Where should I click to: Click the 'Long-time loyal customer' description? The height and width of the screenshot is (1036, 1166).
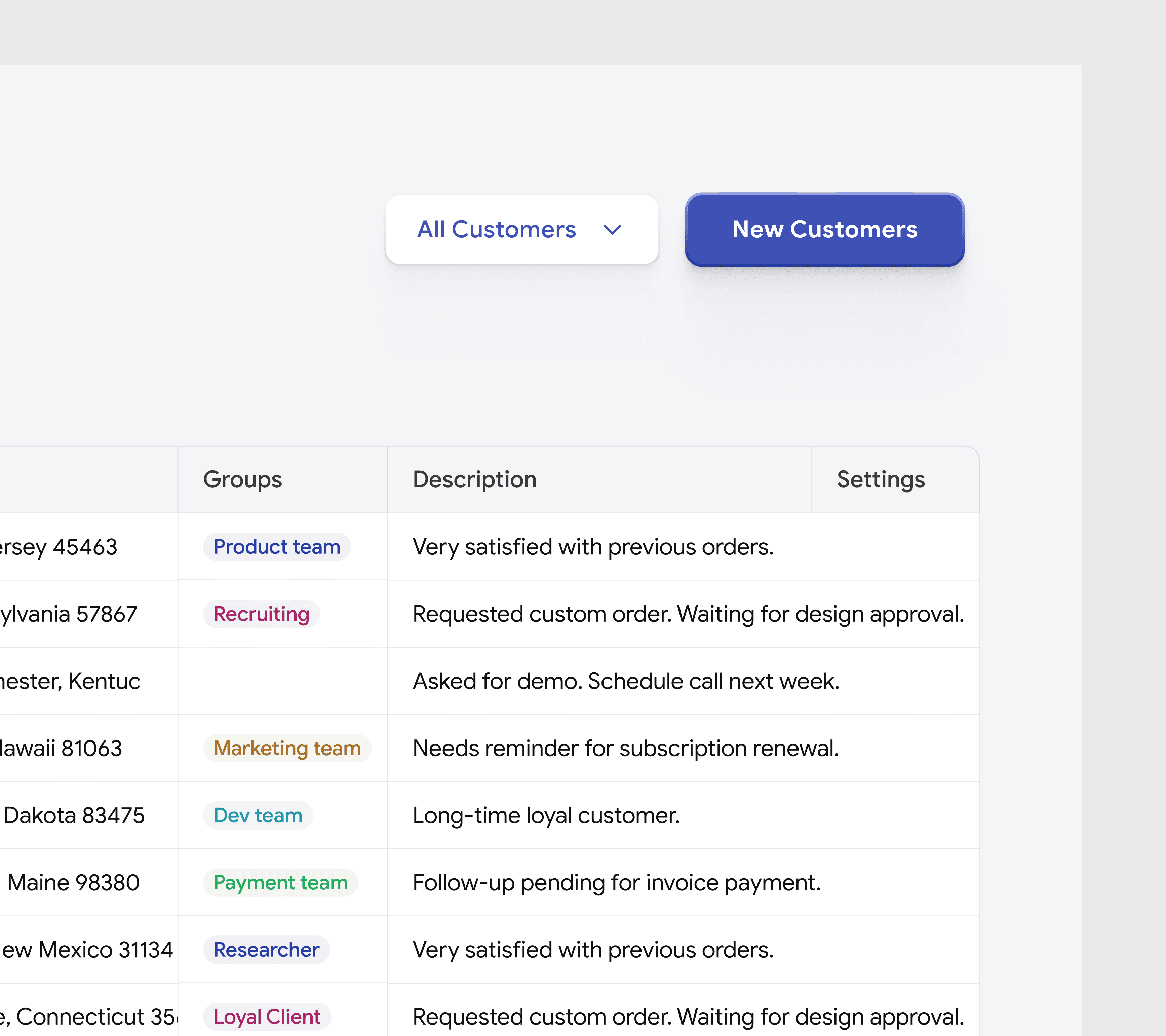pyautogui.click(x=546, y=816)
